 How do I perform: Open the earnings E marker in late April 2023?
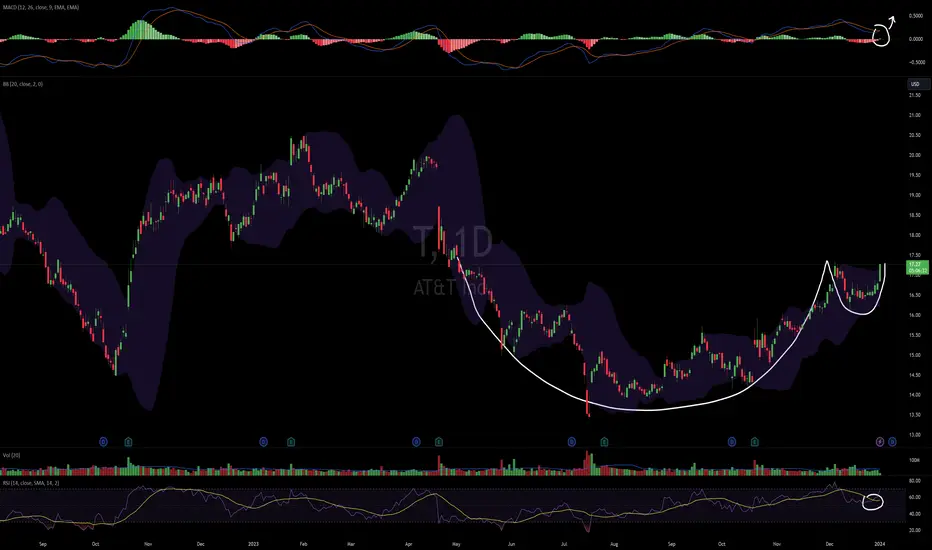click(x=439, y=442)
